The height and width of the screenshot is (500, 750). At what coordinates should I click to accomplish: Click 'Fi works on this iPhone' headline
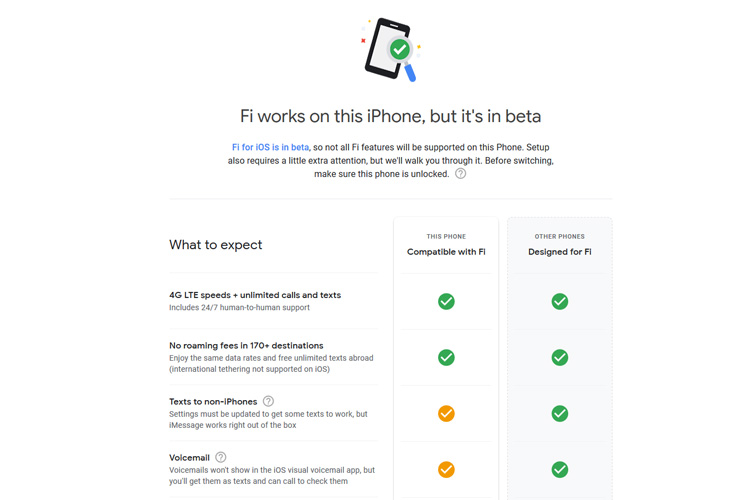390,116
